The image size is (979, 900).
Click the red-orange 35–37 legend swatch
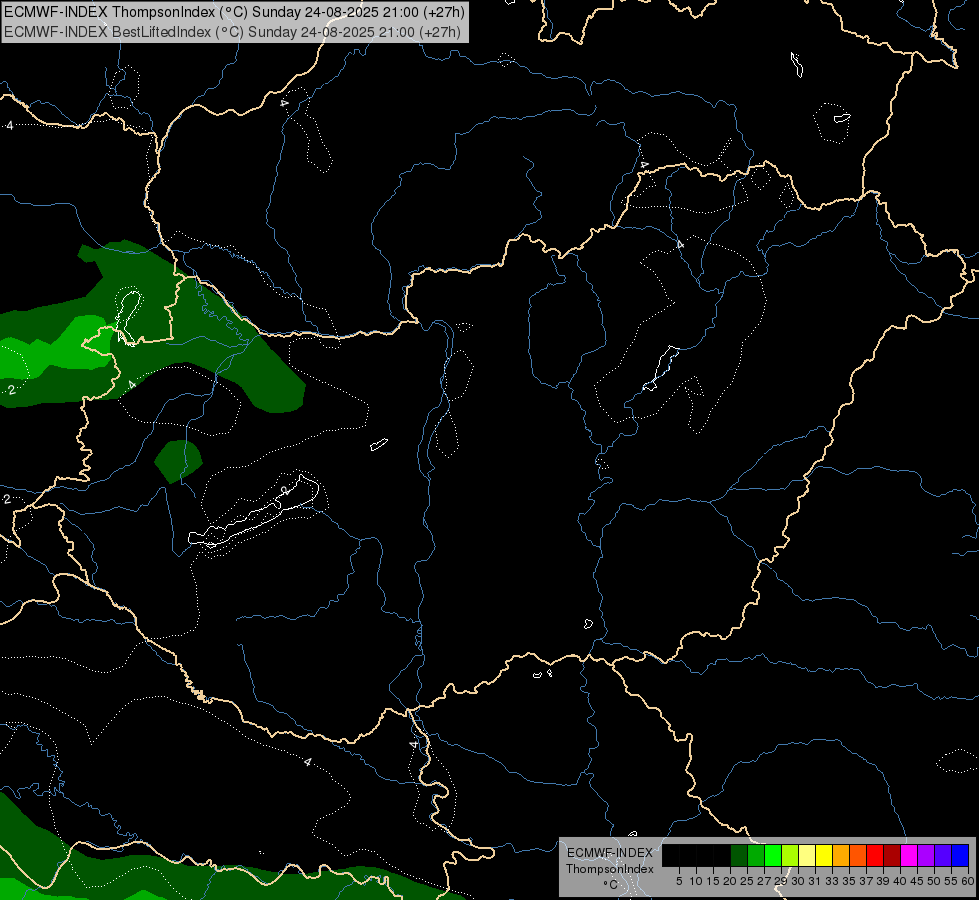(858, 855)
